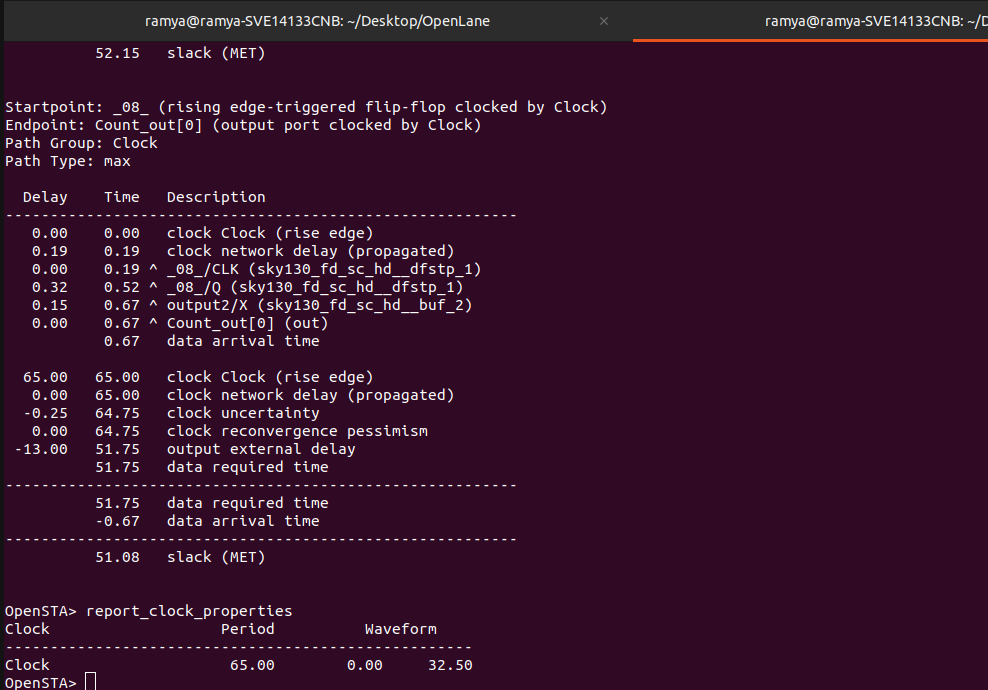988x690 pixels.
Task: Select the Clock period value 65.00
Action: 252,664
